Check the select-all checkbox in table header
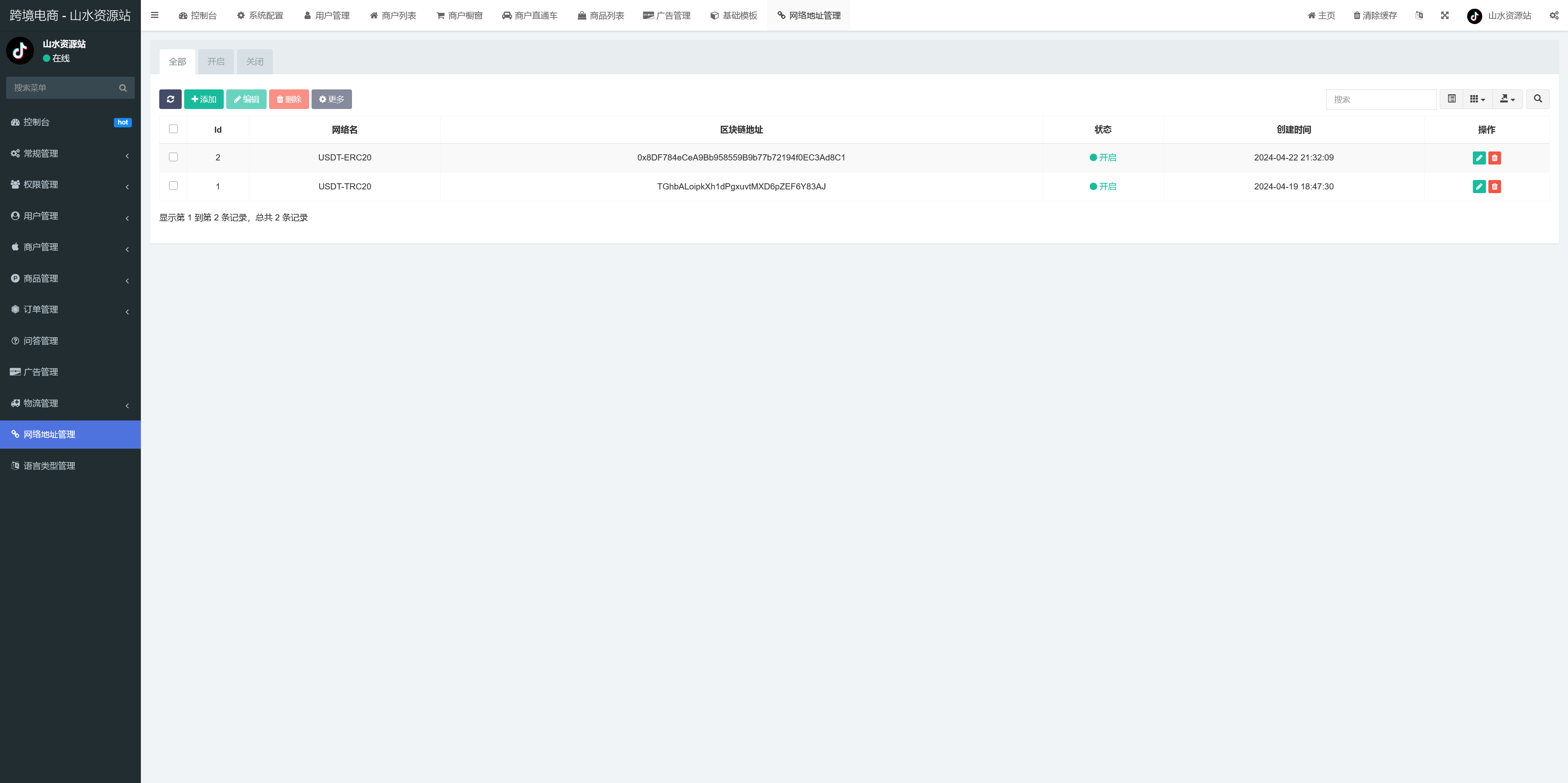This screenshot has width=1568, height=783. 174,129
